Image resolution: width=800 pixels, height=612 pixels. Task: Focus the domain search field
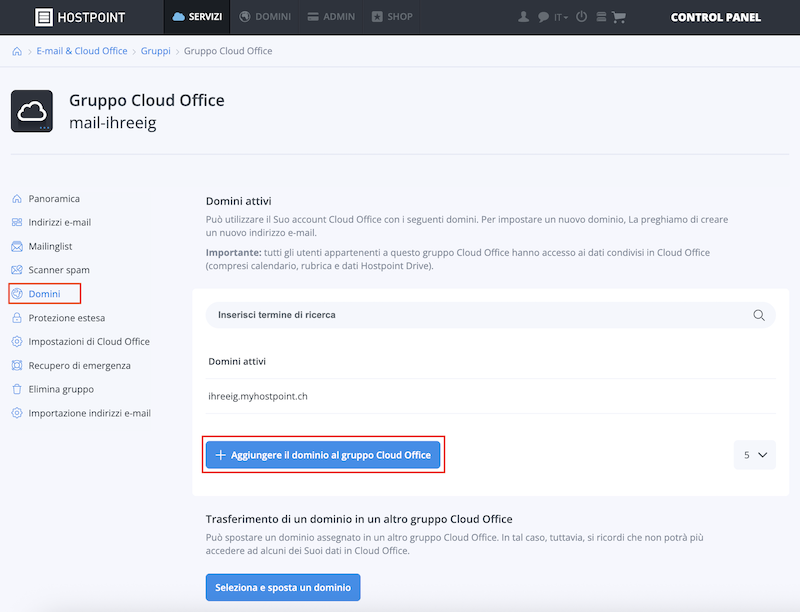point(490,315)
